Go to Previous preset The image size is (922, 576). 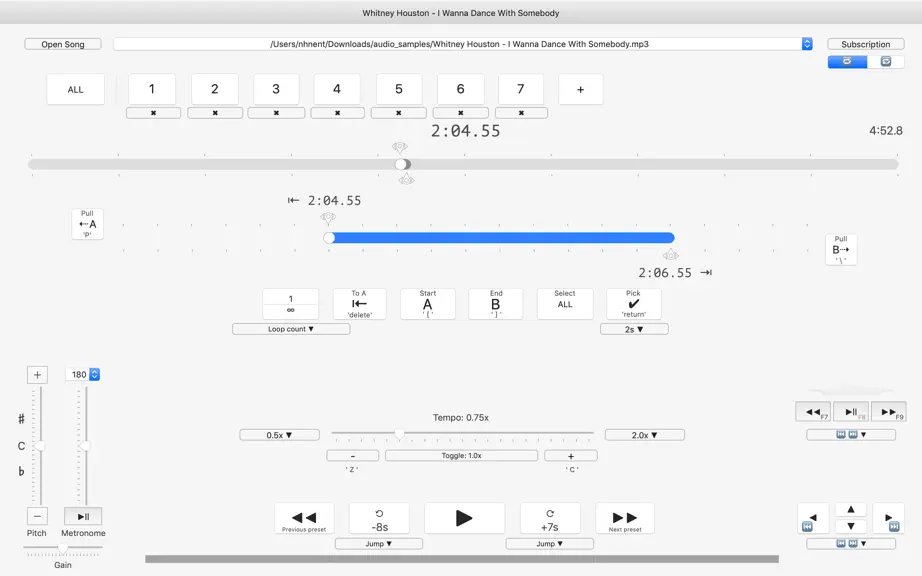tap(304, 518)
